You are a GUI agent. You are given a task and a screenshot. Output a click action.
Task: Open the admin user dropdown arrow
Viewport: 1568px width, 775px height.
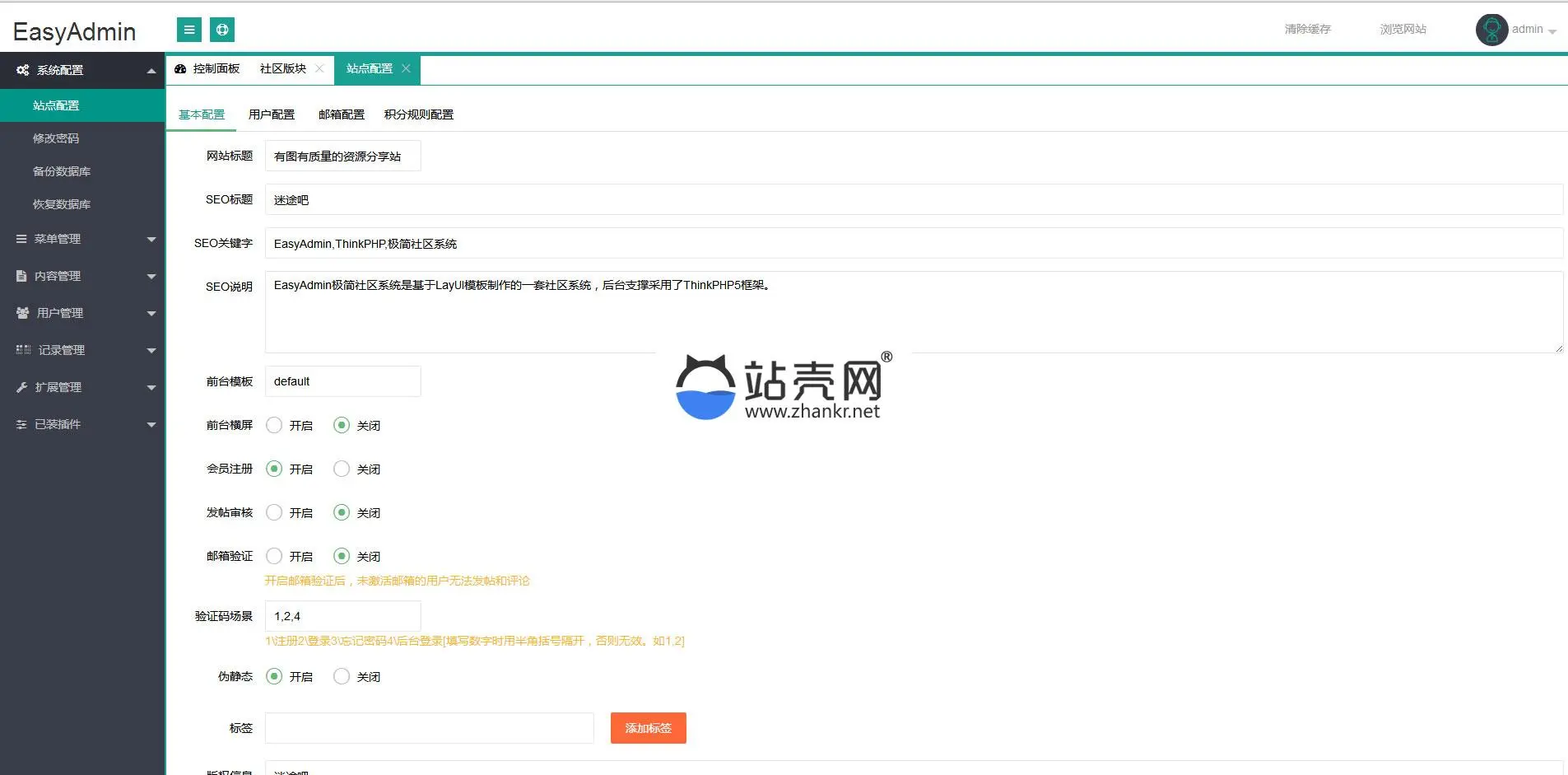1552,31
